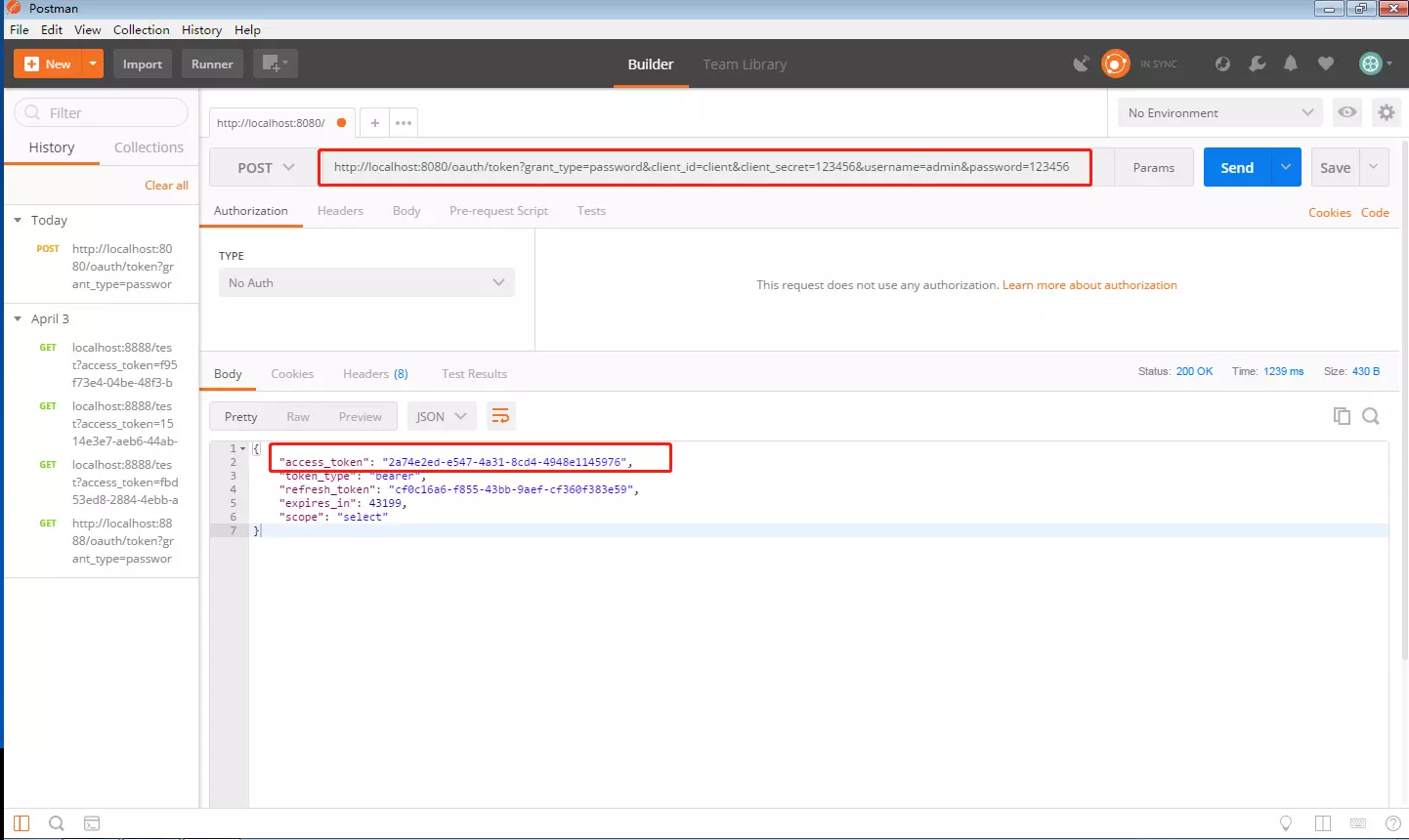Click the Filter search field in sidebar
This screenshot has height=840, width=1409.
(x=101, y=112)
